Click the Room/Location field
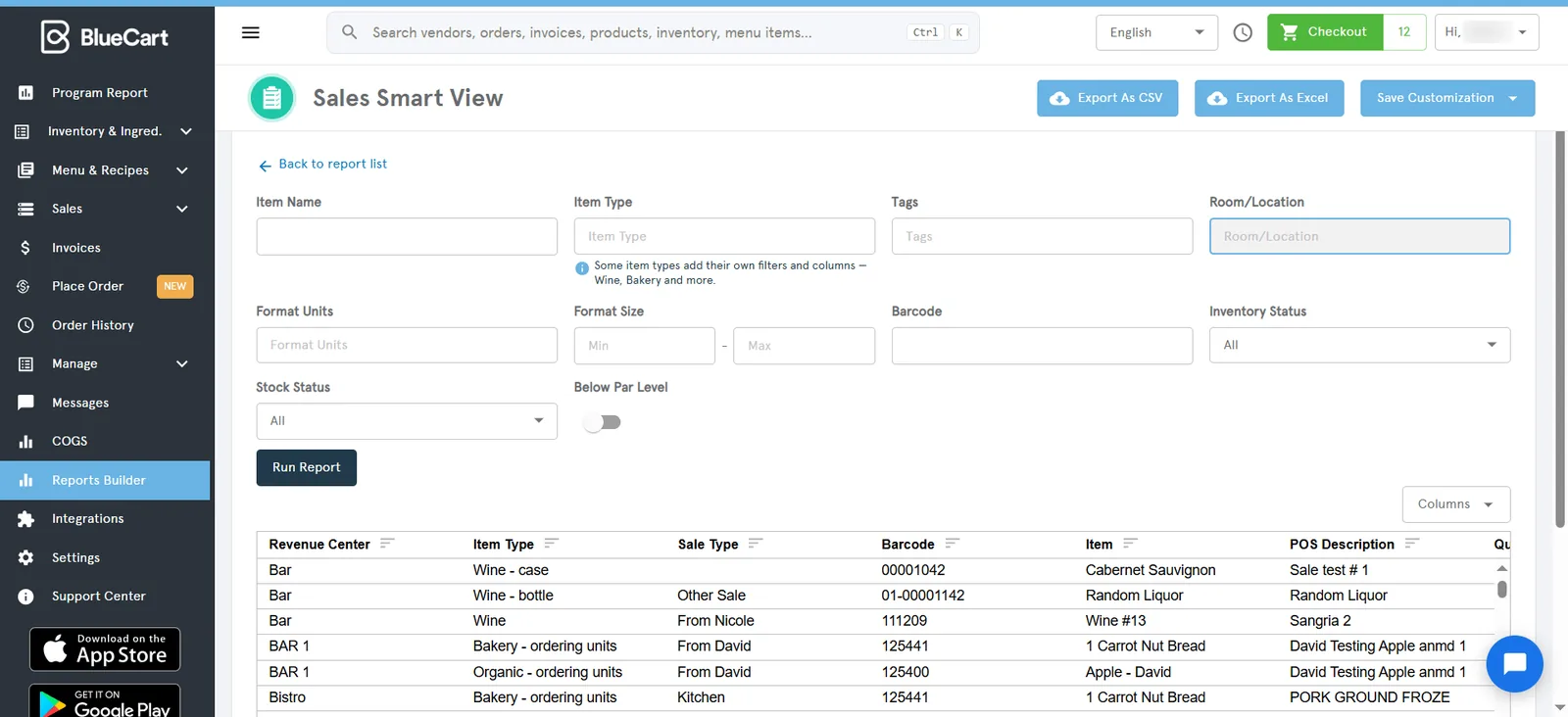Image resolution: width=1568 pixels, height=717 pixels. (x=1359, y=236)
